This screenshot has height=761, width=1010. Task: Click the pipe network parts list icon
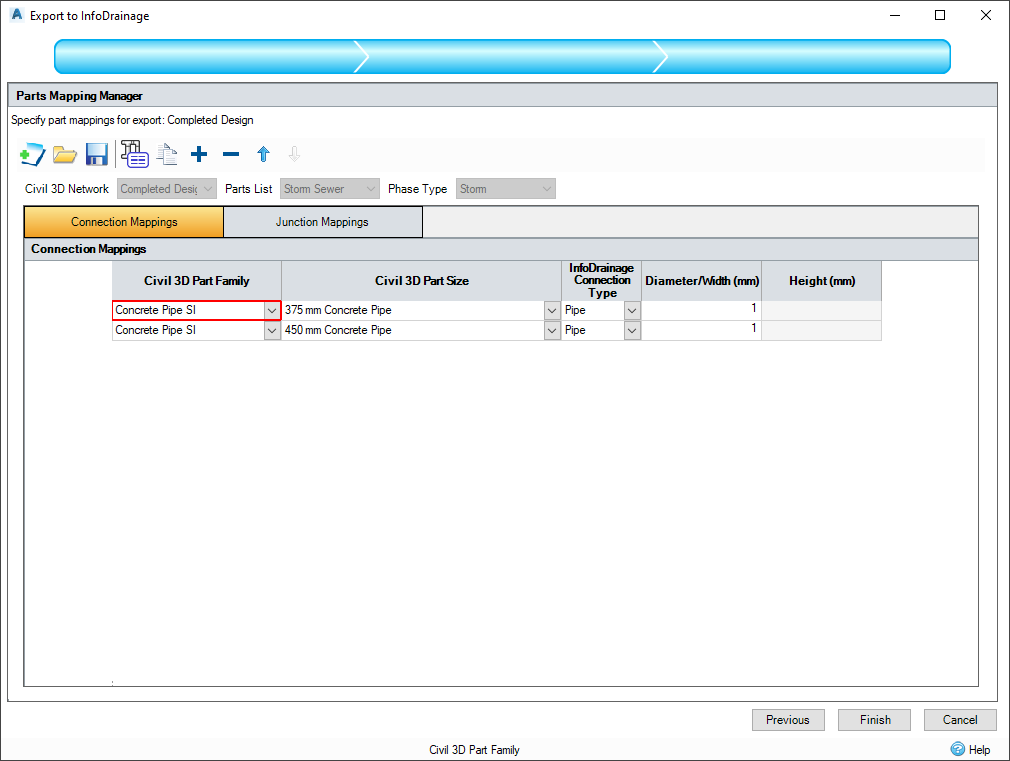point(135,154)
